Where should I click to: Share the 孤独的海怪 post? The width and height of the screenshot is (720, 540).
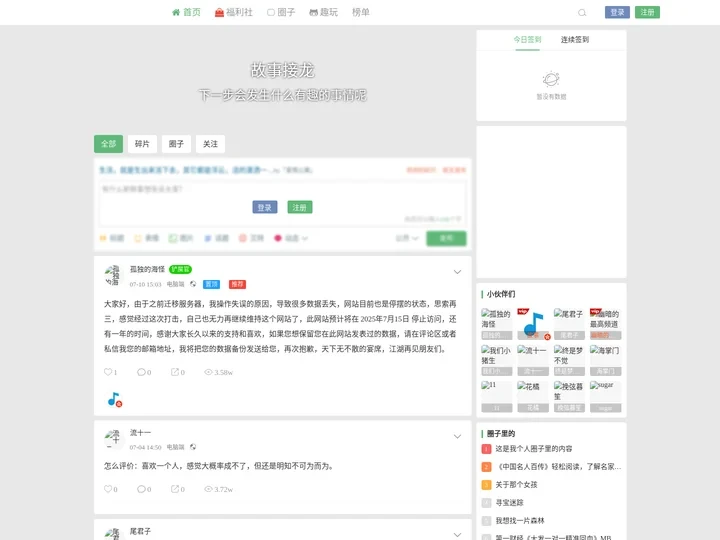(x=175, y=372)
